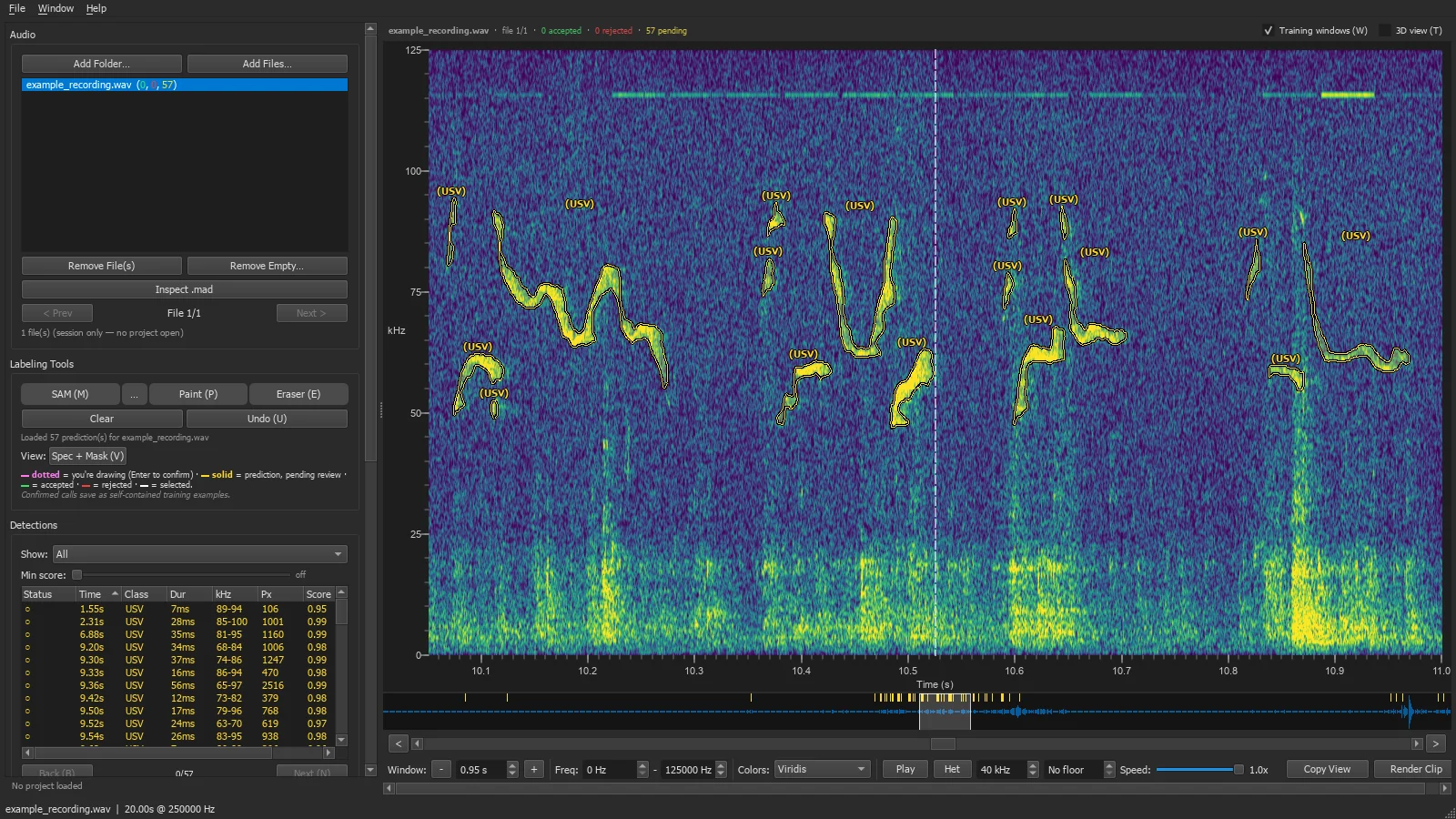
Task: Click the Add Folder... button
Action: click(102, 64)
